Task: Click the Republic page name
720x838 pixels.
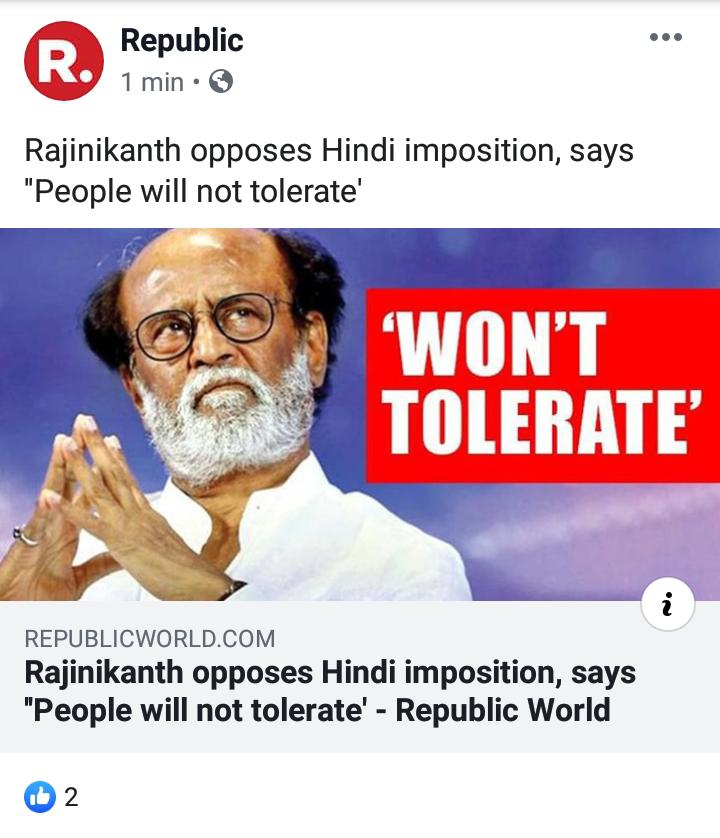Action: click(x=182, y=41)
